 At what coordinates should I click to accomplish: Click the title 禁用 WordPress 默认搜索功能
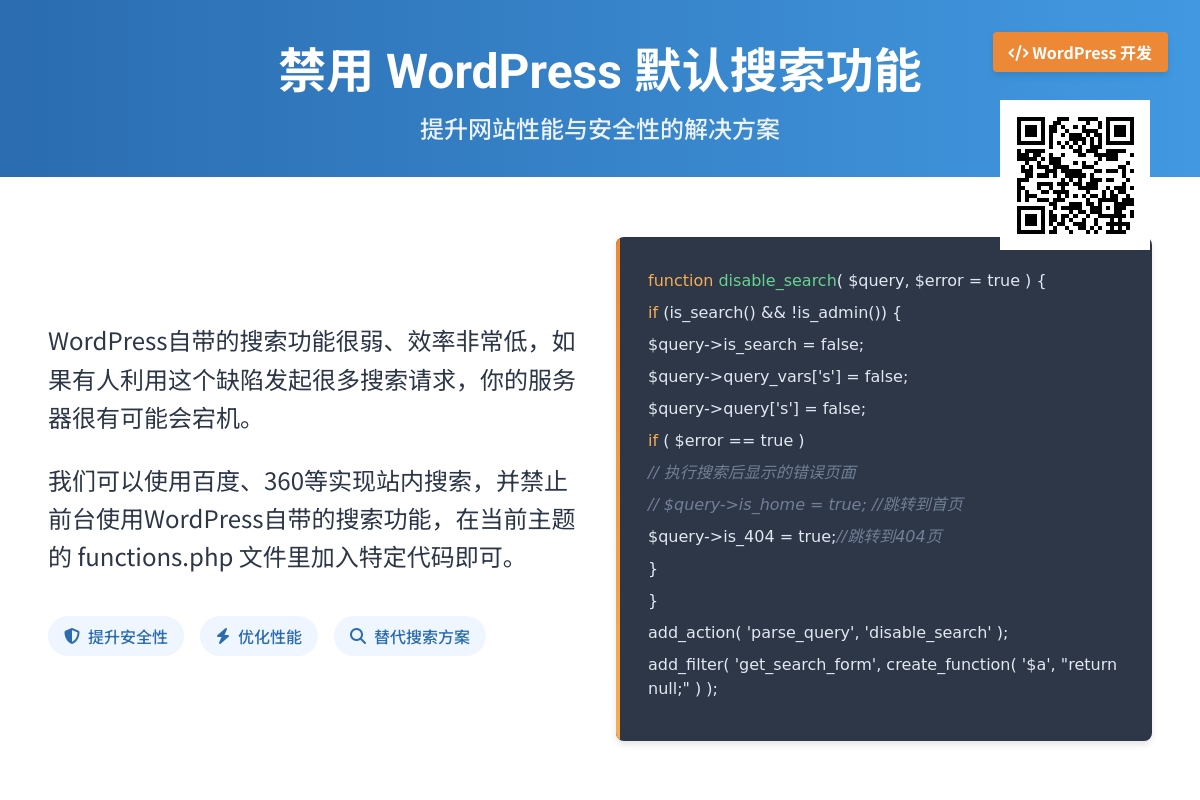click(x=600, y=70)
